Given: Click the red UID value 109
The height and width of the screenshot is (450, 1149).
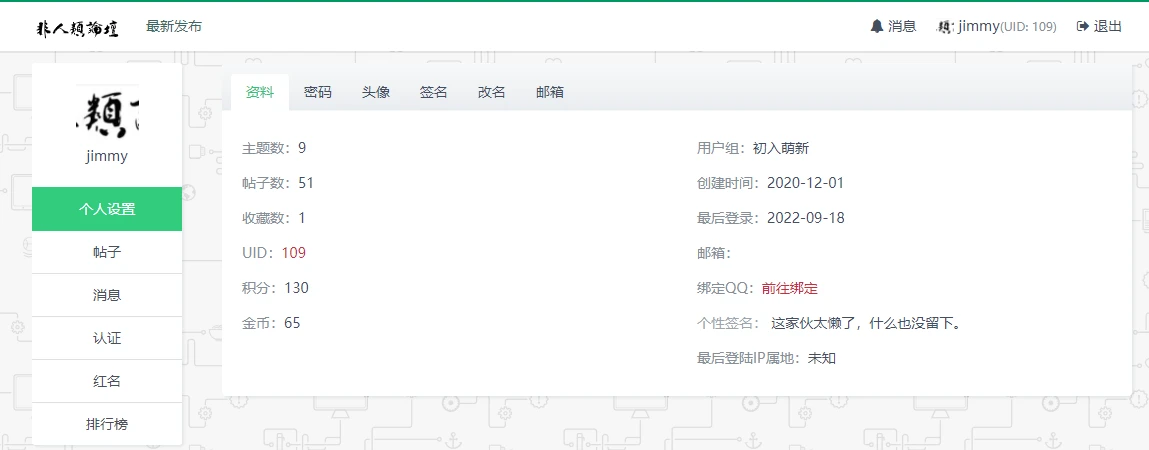Looking at the screenshot, I should pyautogui.click(x=293, y=253).
